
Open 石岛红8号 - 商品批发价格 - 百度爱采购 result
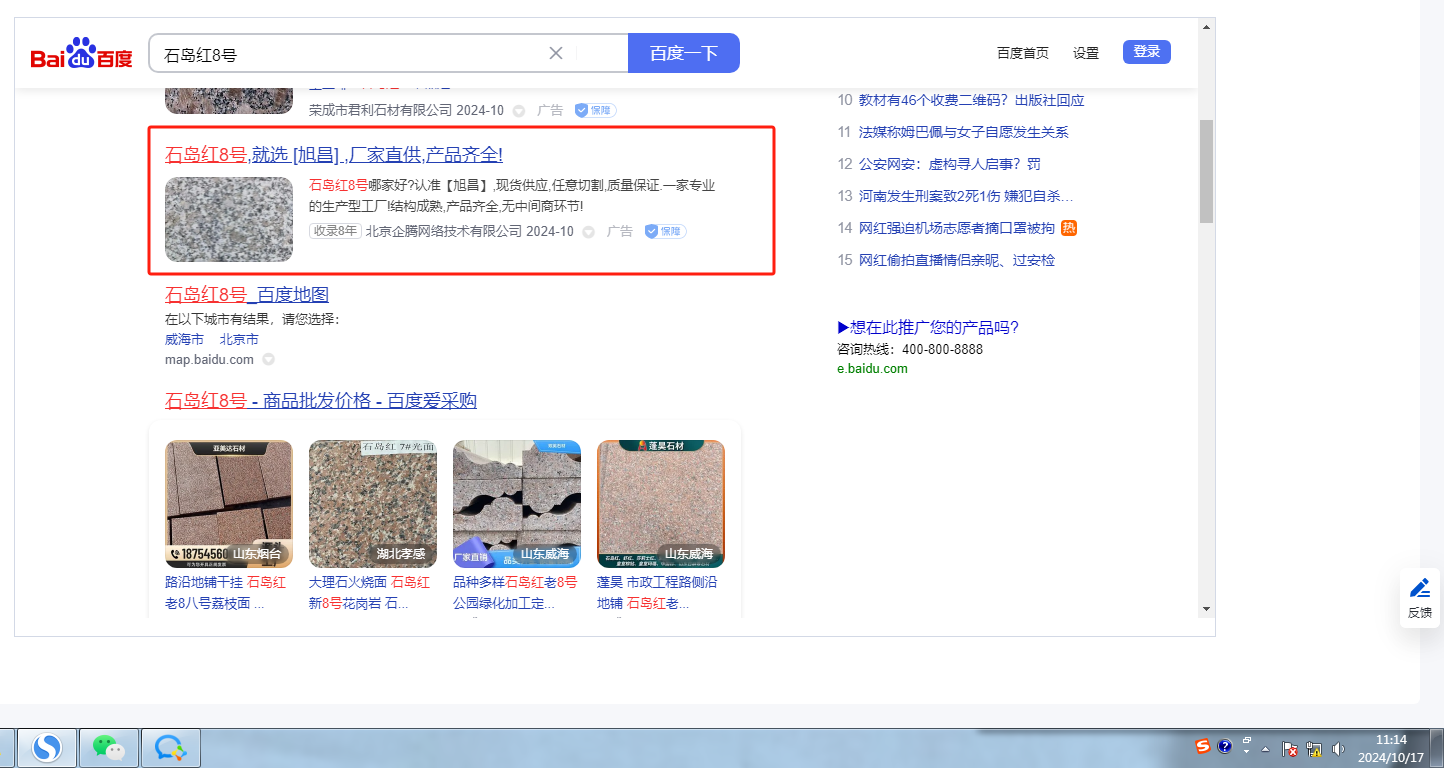tap(321, 401)
